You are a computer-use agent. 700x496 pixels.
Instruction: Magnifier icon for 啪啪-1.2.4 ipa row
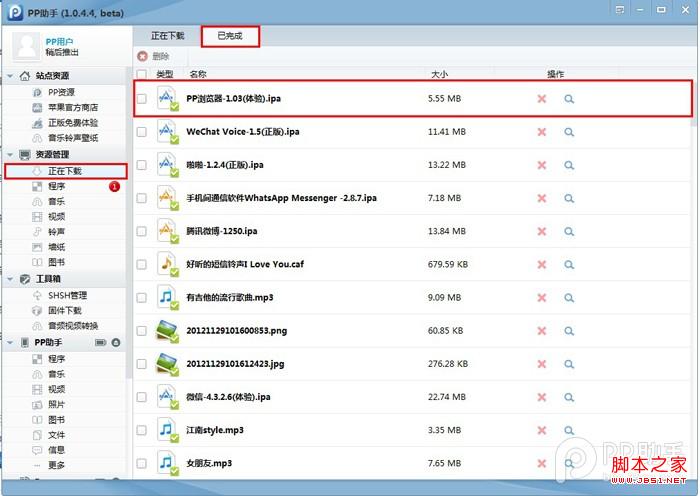point(569,165)
